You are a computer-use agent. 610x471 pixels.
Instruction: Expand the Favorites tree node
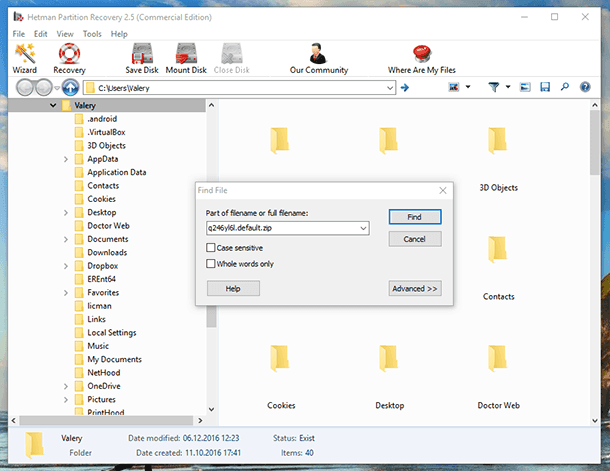pyautogui.click(x=66, y=293)
